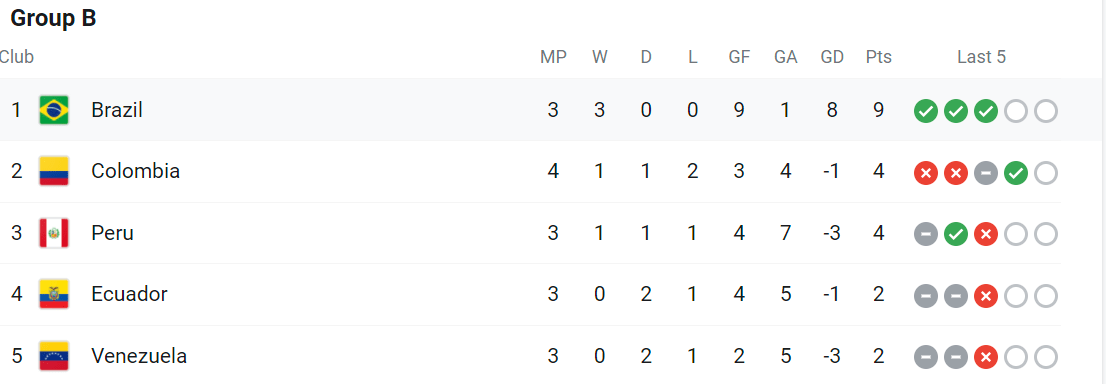Click the GD column header
The image size is (1106, 384).
[832, 57]
